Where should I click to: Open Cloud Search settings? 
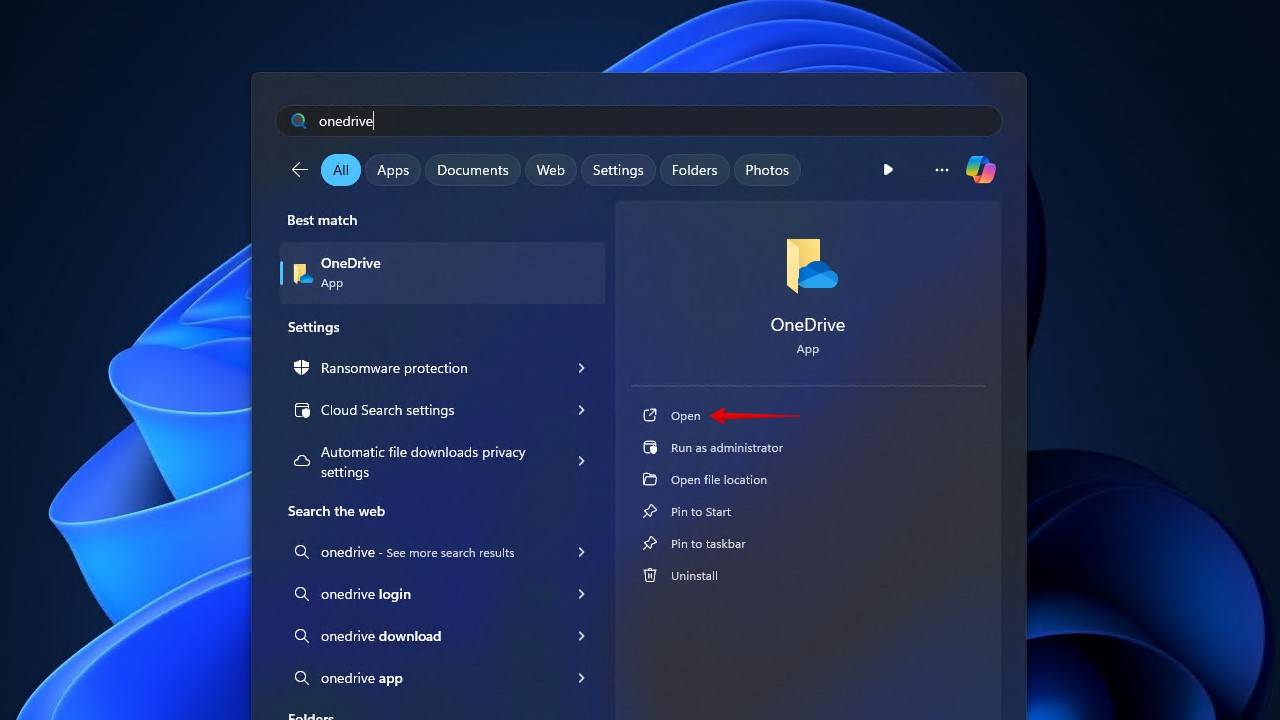pyautogui.click(x=387, y=410)
